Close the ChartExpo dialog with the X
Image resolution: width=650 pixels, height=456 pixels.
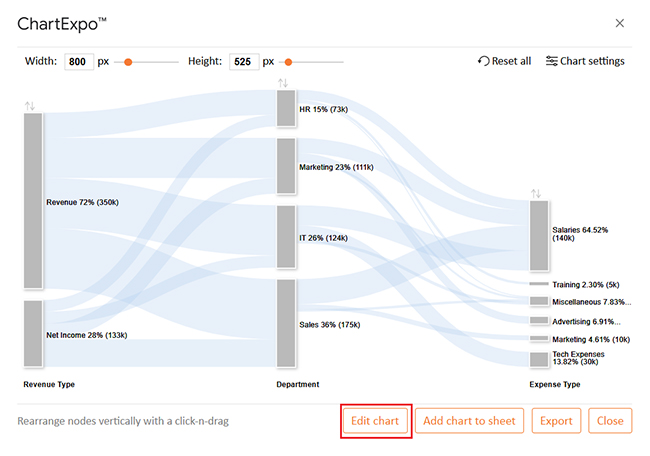pos(619,23)
